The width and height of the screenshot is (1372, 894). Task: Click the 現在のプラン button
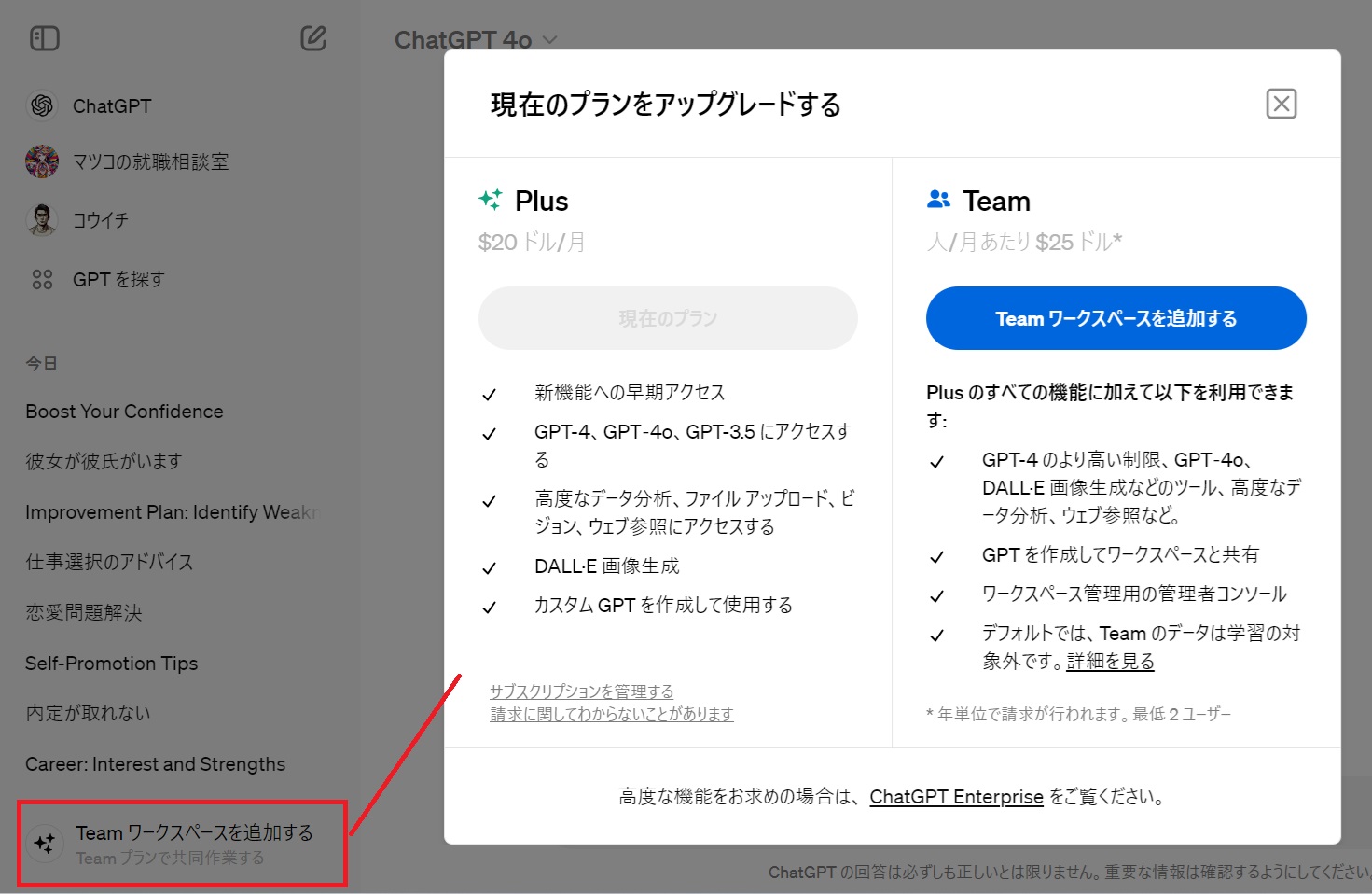point(668,318)
